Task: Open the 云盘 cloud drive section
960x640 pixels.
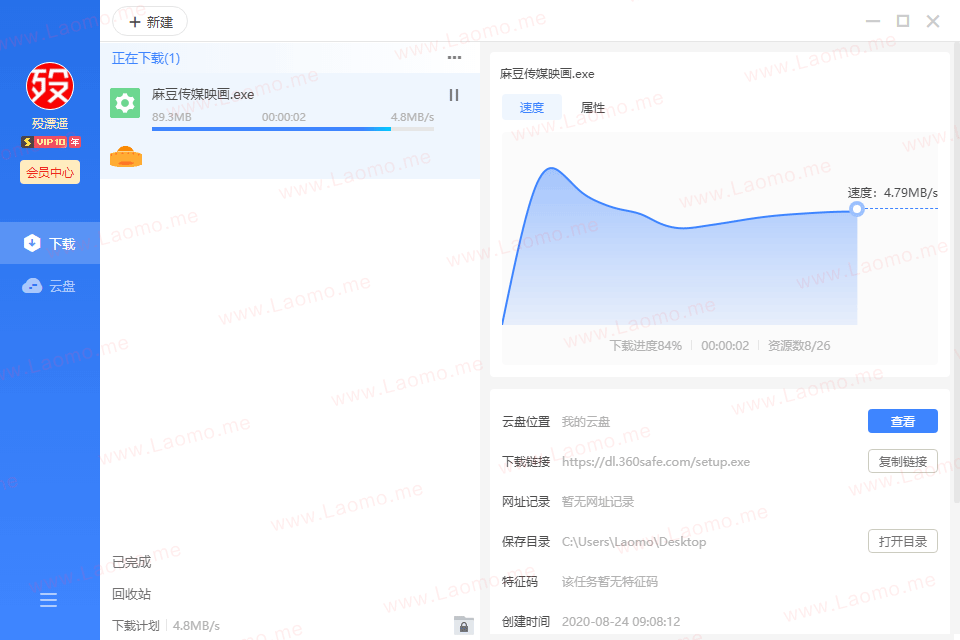Action: [x=50, y=286]
